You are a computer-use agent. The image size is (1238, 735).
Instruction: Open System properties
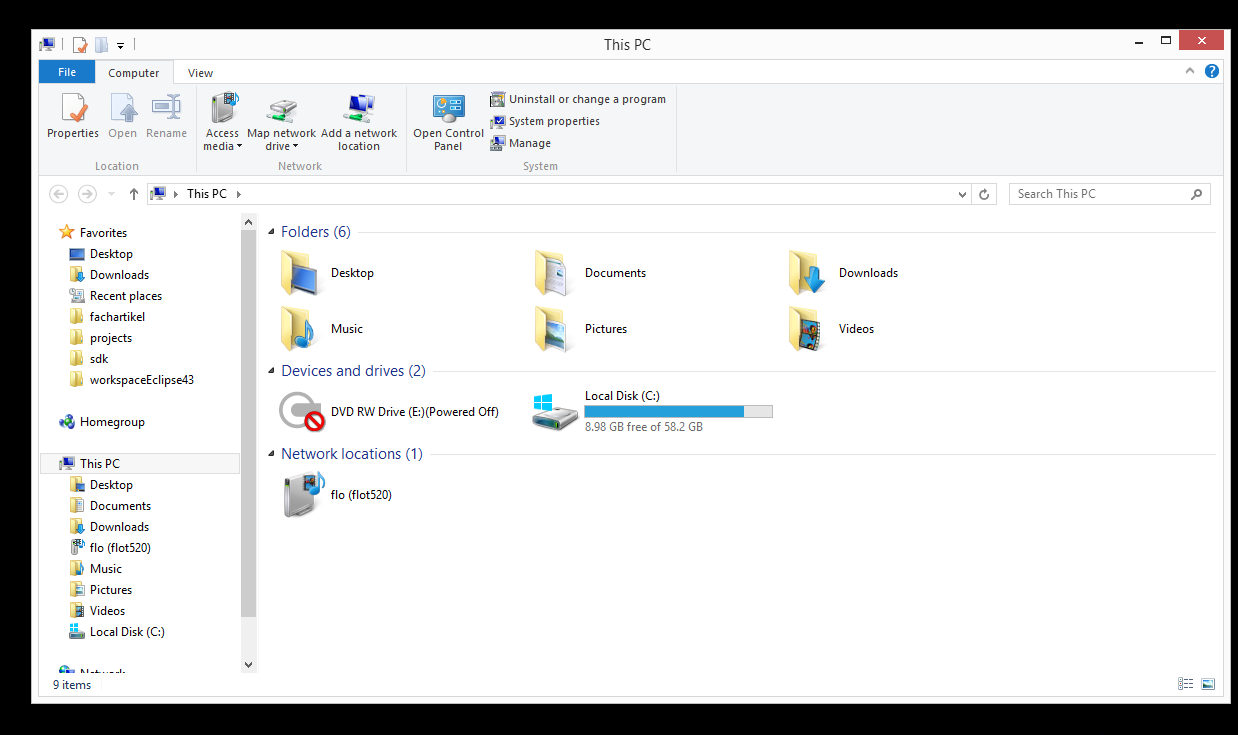(x=545, y=121)
